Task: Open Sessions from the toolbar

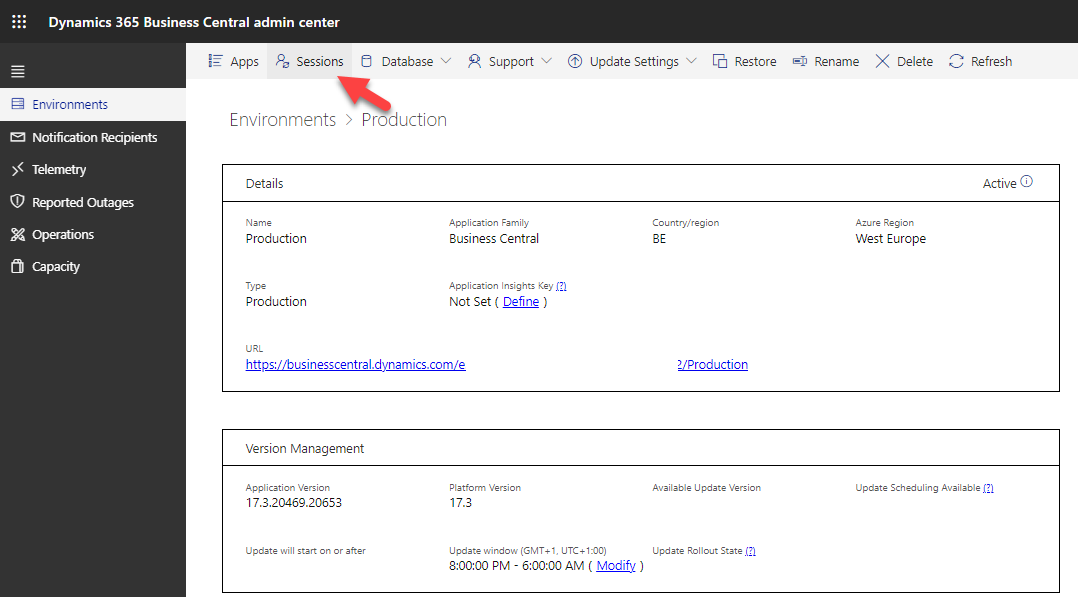Action: point(309,61)
